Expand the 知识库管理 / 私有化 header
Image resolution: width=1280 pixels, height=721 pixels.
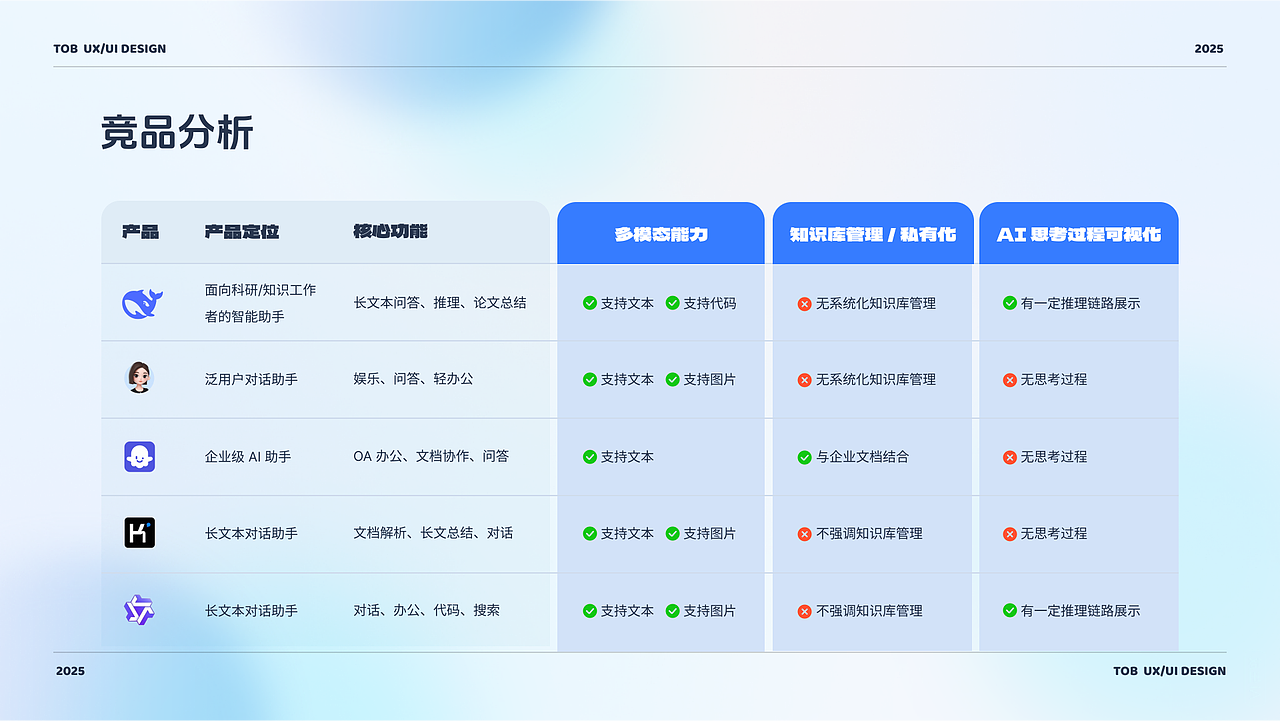click(872, 233)
